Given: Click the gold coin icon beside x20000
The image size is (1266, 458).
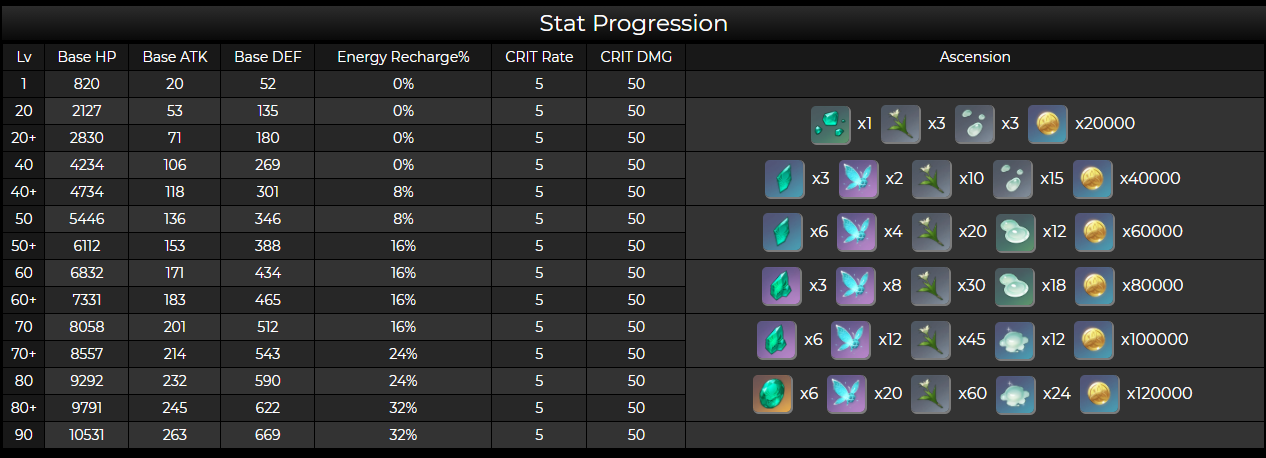Looking at the screenshot, I should point(1048,124).
